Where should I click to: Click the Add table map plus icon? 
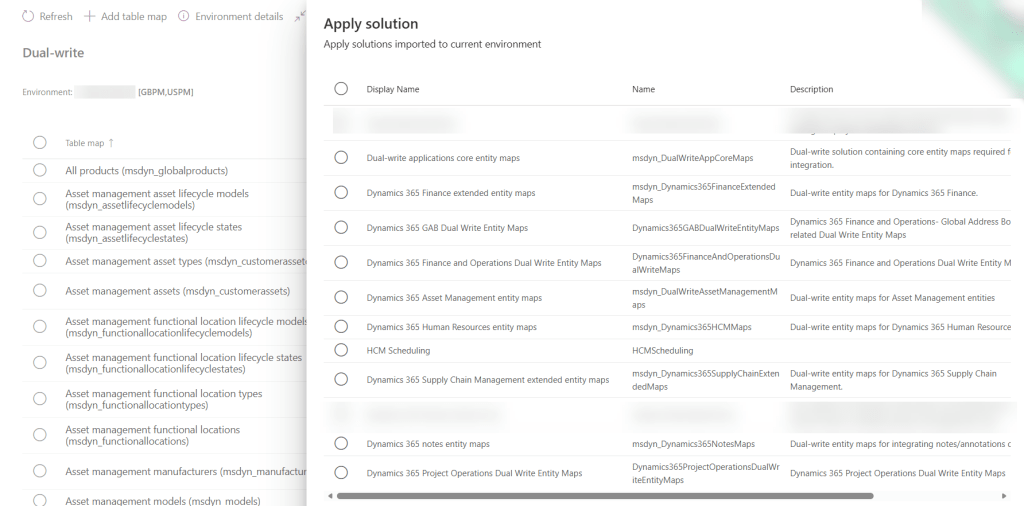90,17
